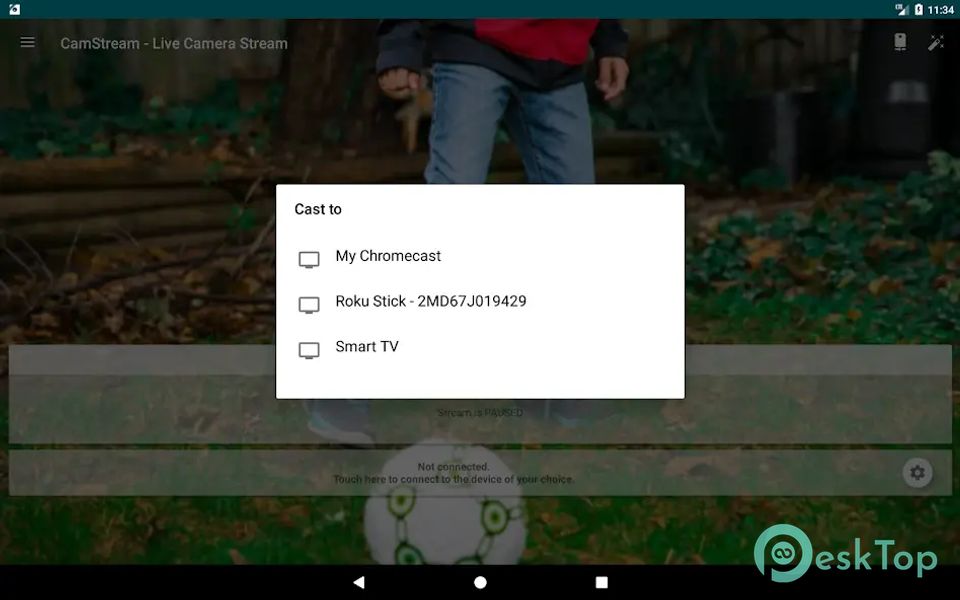
Task: Tap the magic wand effects icon
Action: tap(936, 42)
